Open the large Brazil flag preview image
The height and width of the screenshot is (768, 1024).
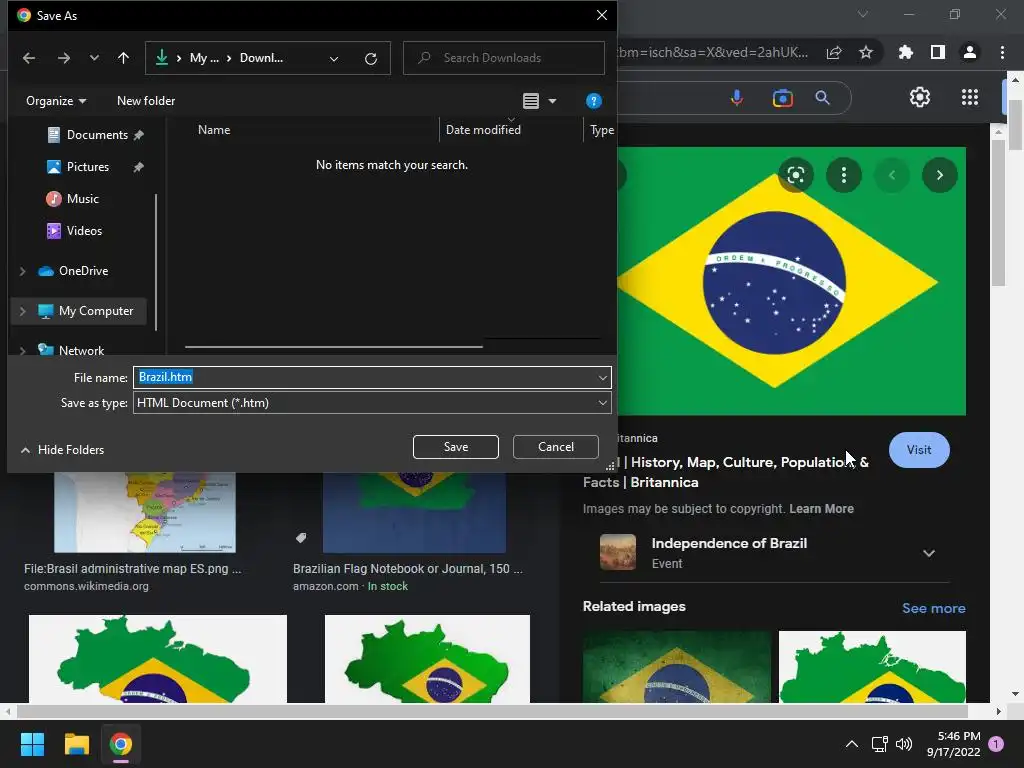[x=791, y=281]
